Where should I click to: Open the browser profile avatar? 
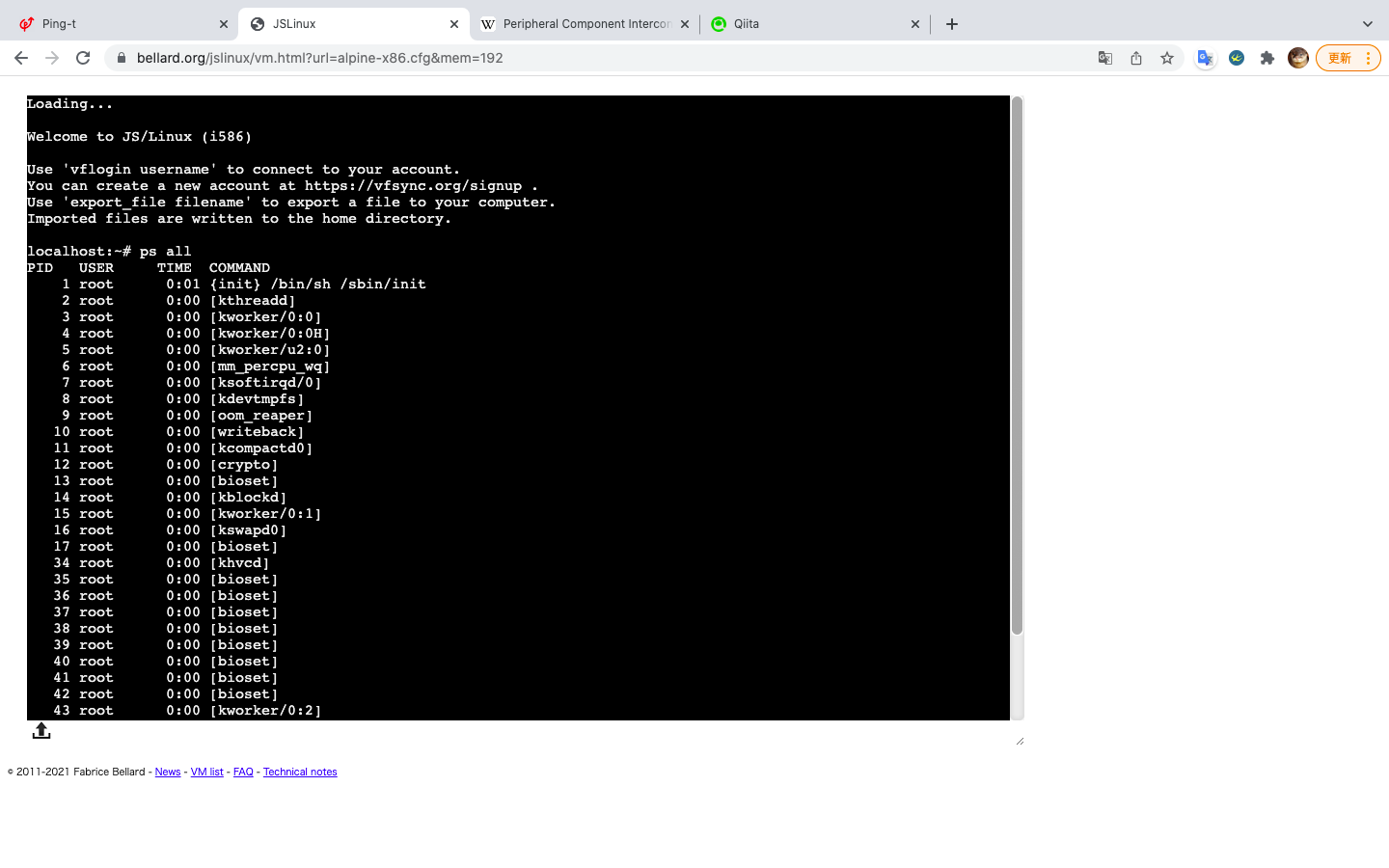pos(1298,58)
